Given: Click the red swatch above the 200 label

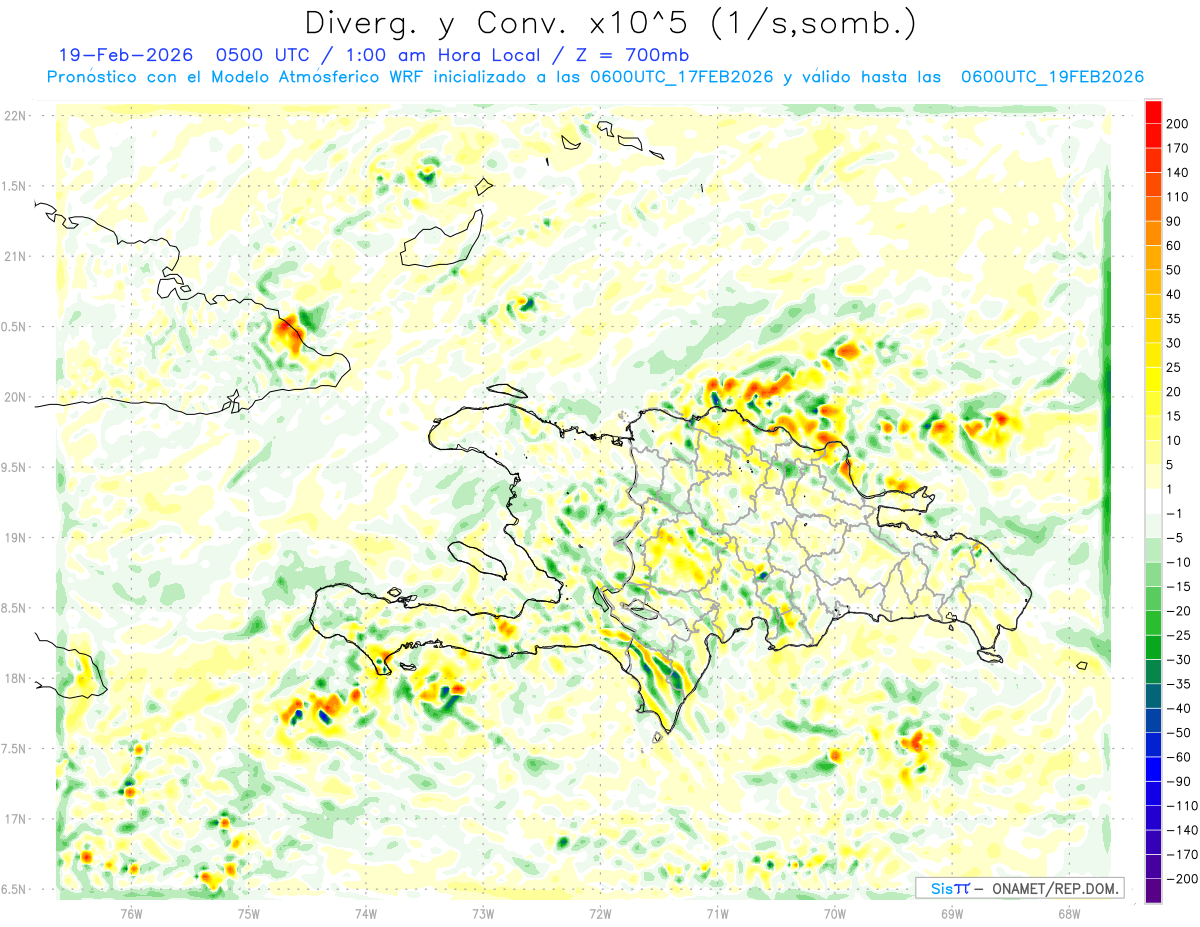Looking at the screenshot, I should pyautogui.click(x=1153, y=112).
